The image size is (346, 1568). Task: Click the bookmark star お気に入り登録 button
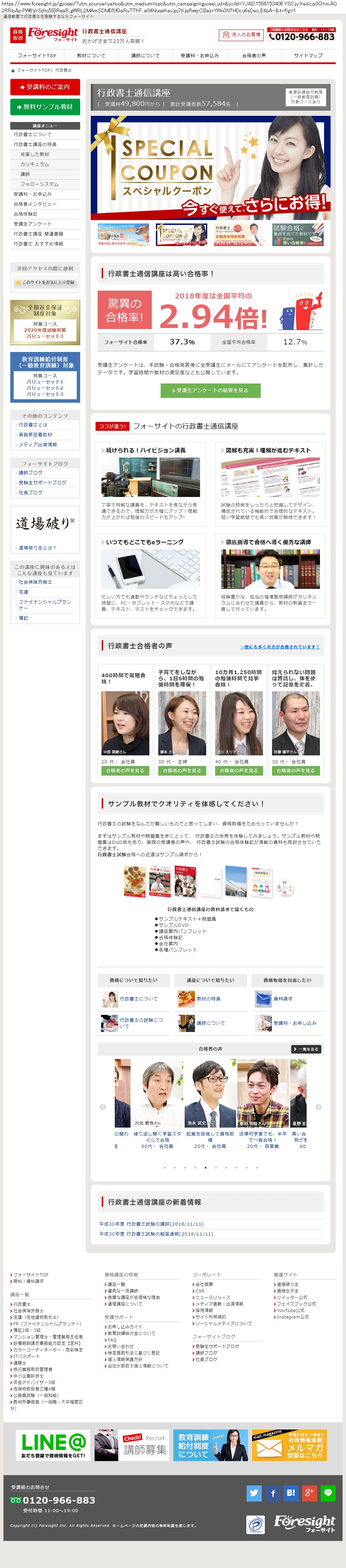pyautogui.click(x=45, y=282)
